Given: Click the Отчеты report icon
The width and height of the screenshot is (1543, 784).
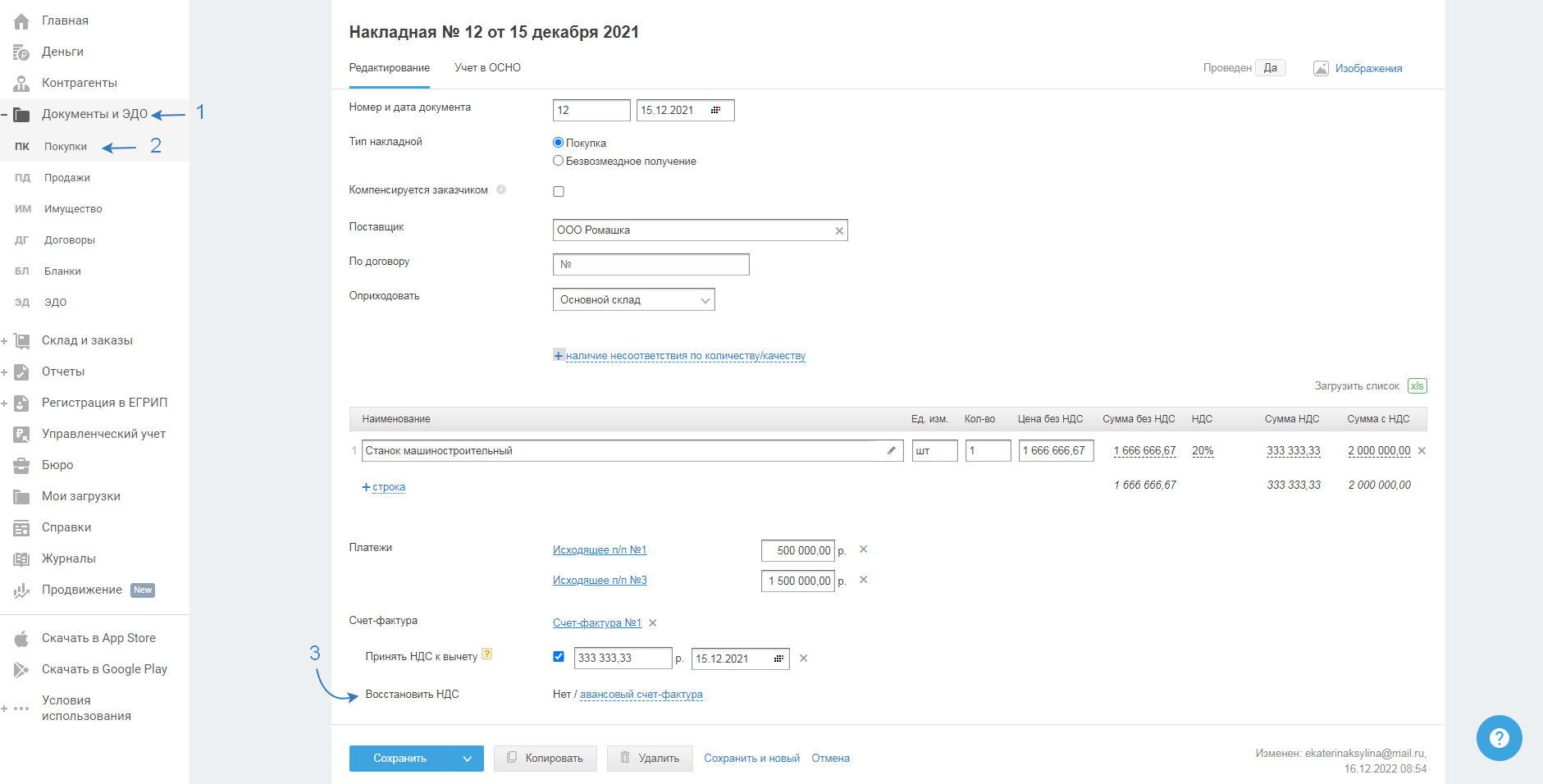Looking at the screenshot, I should 21,372.
